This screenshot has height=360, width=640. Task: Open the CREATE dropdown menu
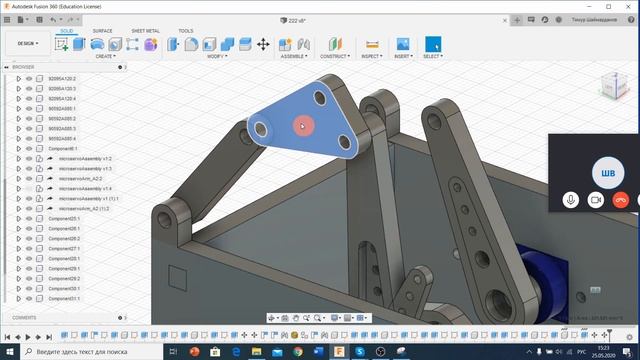coord(106,56)
